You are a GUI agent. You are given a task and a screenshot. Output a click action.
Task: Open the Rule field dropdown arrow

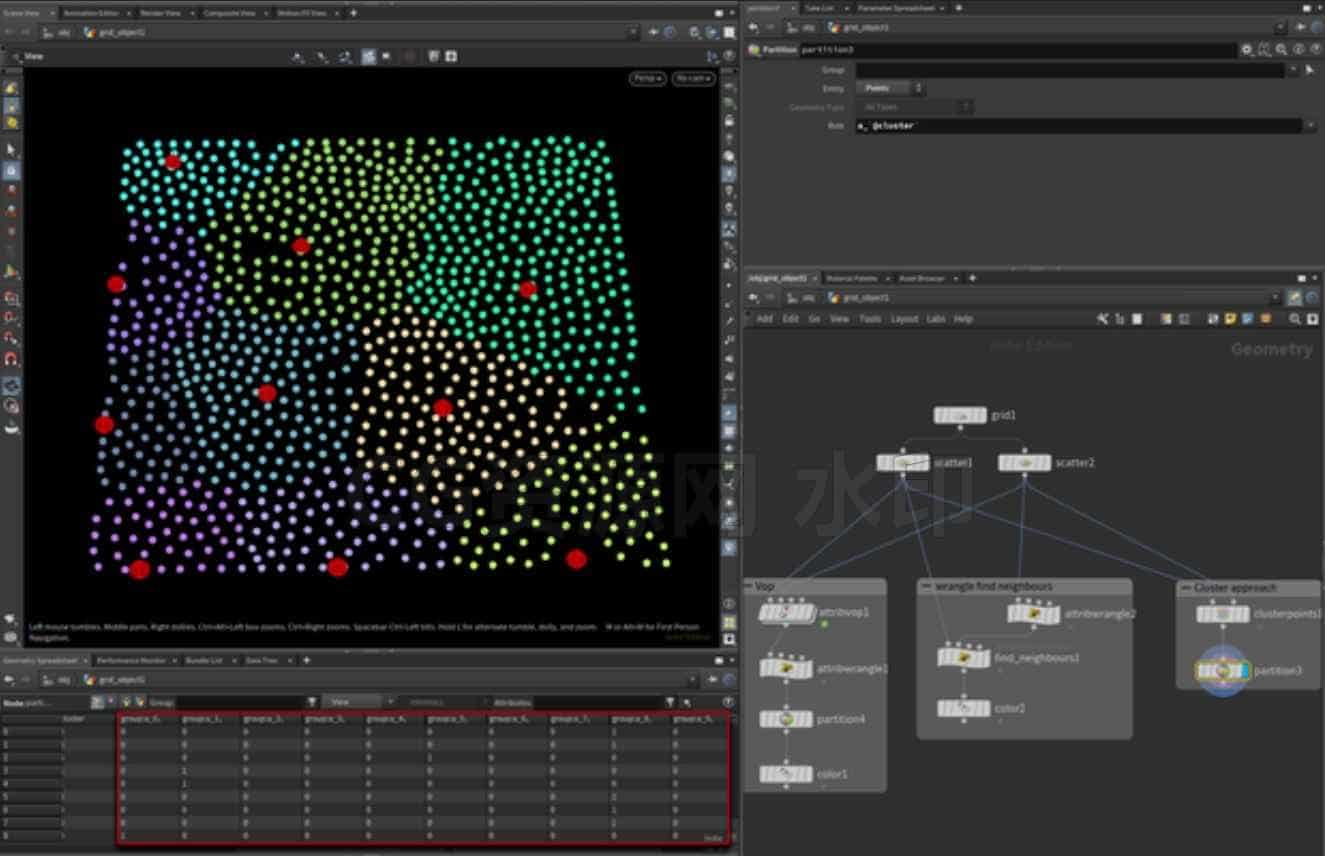tap(1309, 126)
